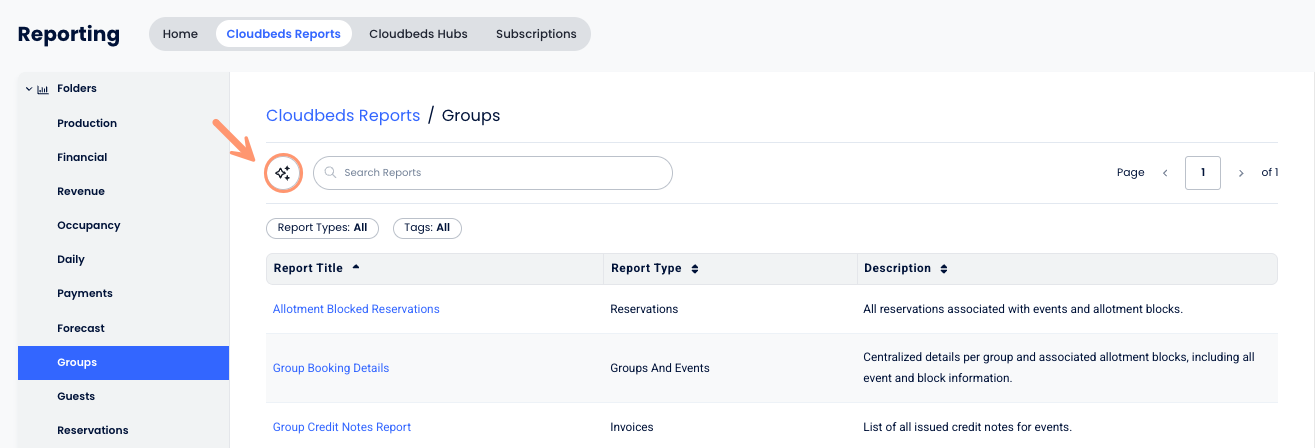This screenshot has height=448, width=1315.
Task: Open Allotment Blocked Reservations report
Action: coord(356,309)
